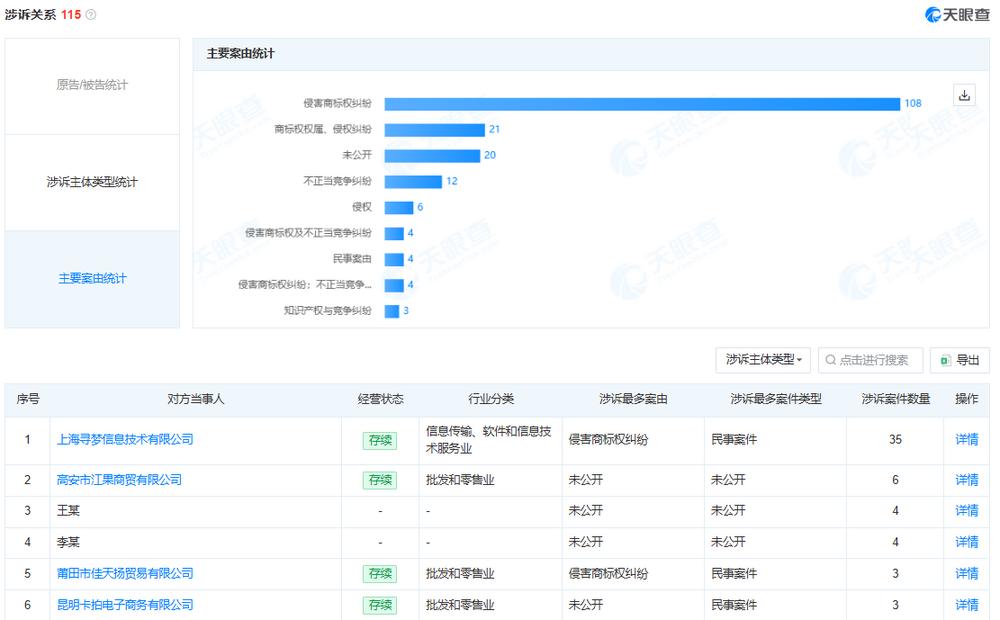Switch to 涉诉主体类型统计 tab
The height and width of the screenshot is (620, 1000).
(x=92, y=182)
